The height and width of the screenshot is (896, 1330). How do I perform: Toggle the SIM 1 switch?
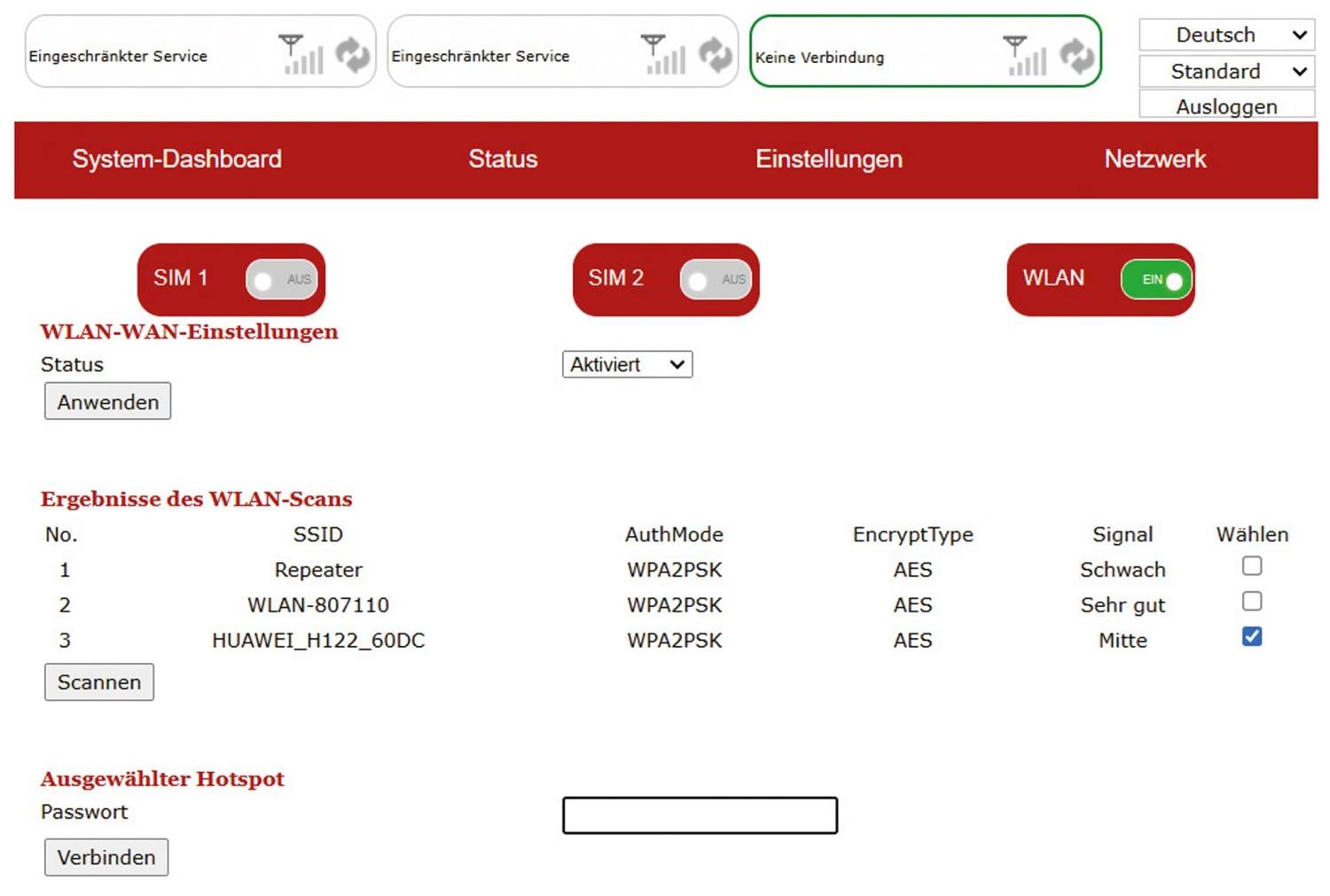click(x=281, y=279)
